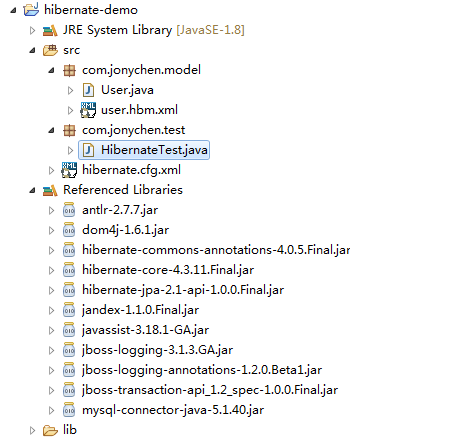Click the Referenced Libraries books icon

pos(50,190)
